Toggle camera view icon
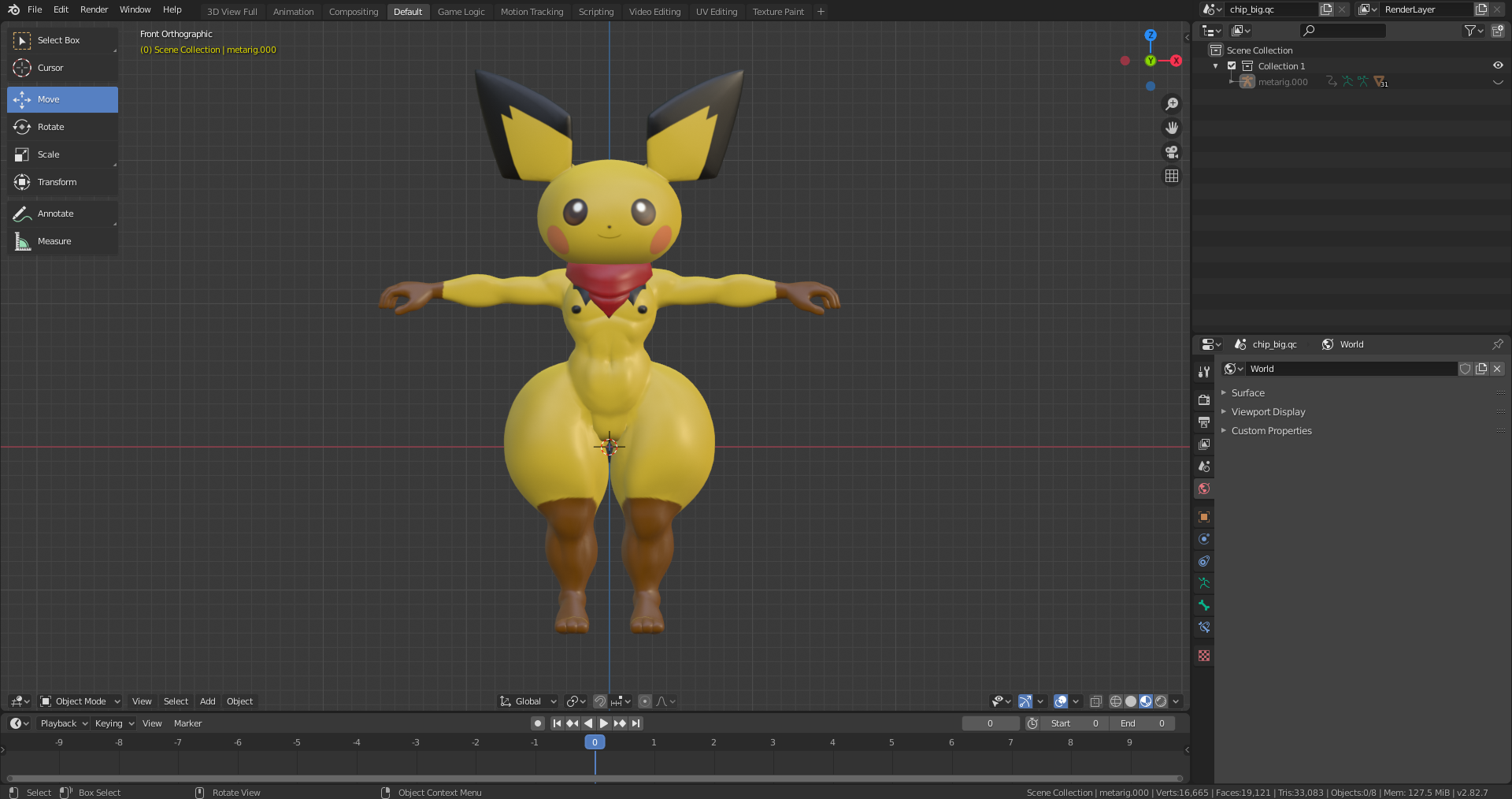 pos(1172,152)
